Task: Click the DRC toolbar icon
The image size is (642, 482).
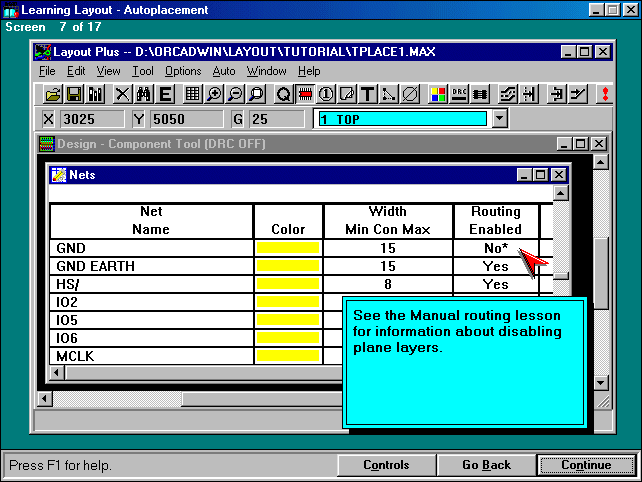Action: click(x=459, y=94)
